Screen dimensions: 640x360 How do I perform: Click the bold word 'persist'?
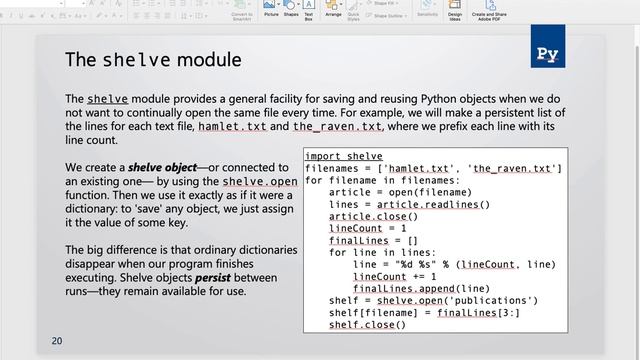coord(213,278)
